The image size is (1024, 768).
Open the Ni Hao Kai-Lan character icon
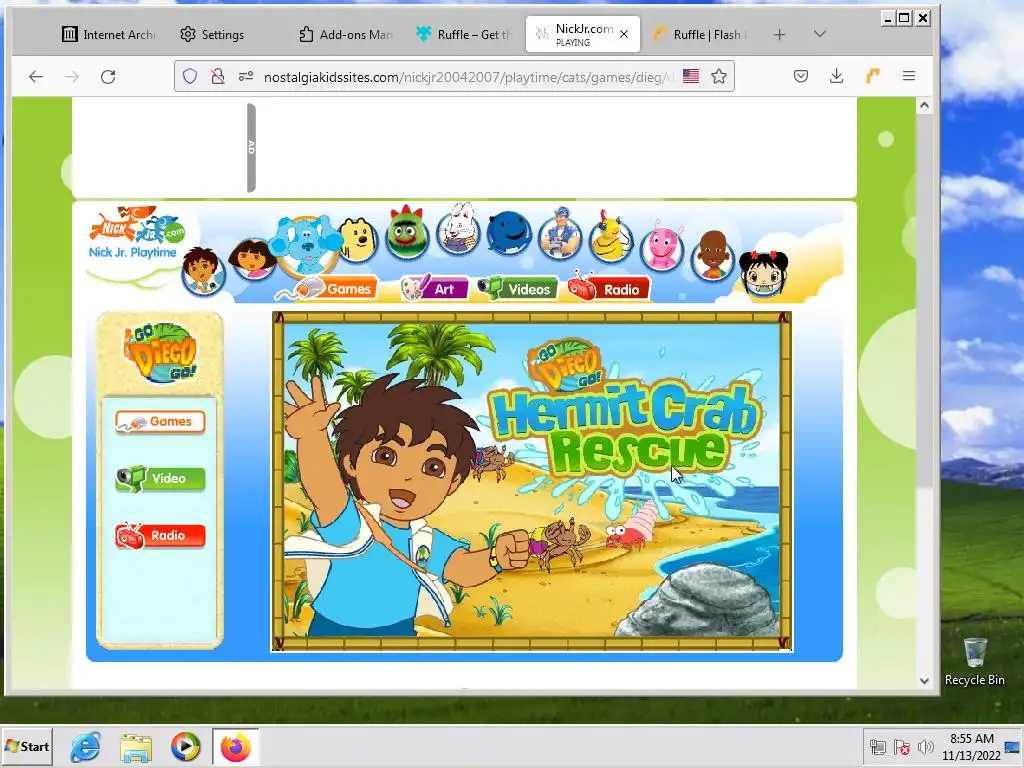coord(763,274)
